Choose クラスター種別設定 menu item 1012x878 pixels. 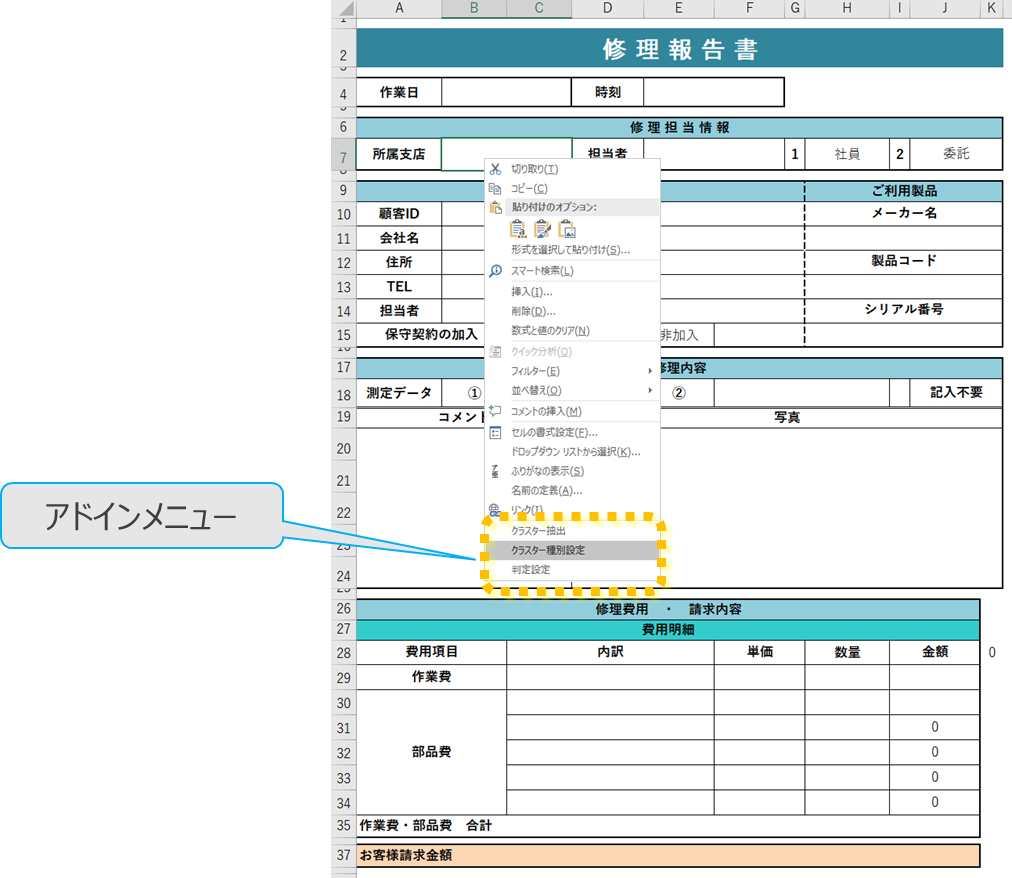pos(548,550)
